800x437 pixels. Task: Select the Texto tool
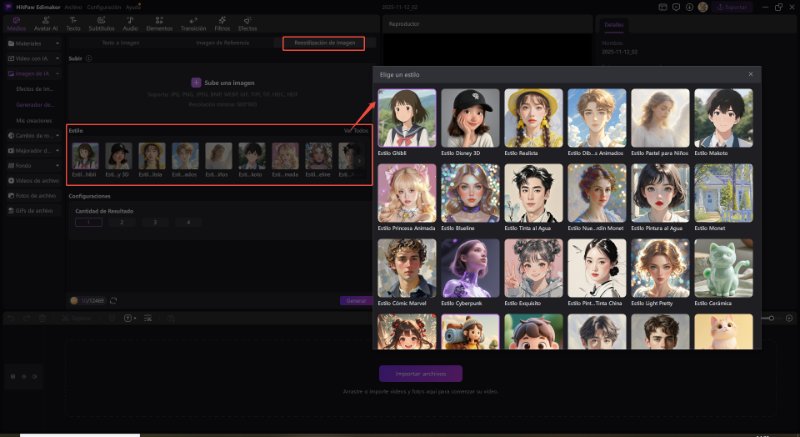73,24
